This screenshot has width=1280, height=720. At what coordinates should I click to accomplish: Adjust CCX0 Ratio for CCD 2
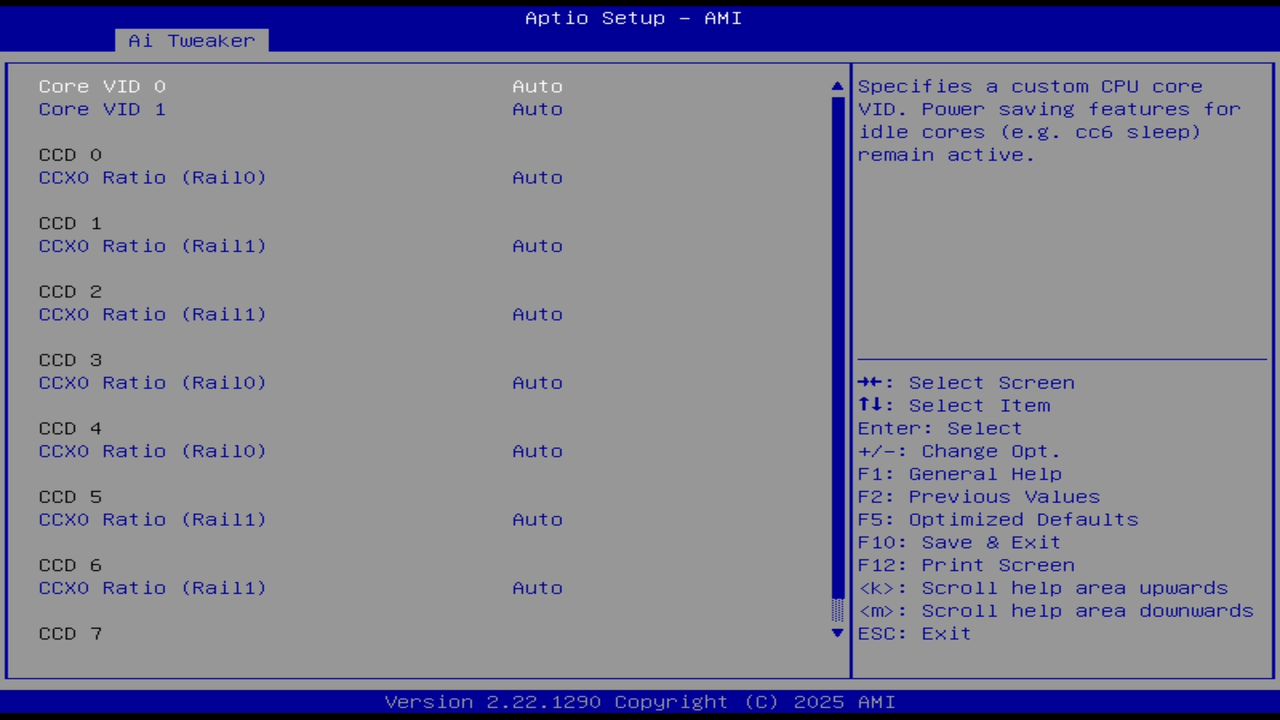[x=537, y=314]
